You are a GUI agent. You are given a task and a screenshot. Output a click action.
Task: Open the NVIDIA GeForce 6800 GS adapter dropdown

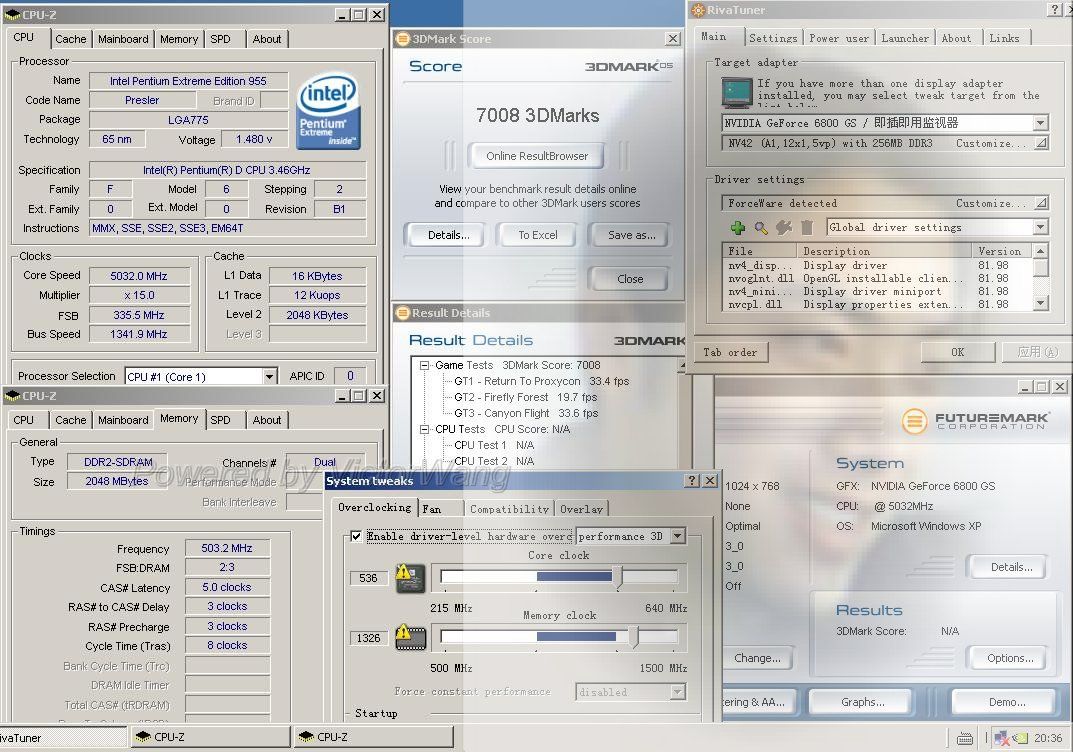[1040, 123]
